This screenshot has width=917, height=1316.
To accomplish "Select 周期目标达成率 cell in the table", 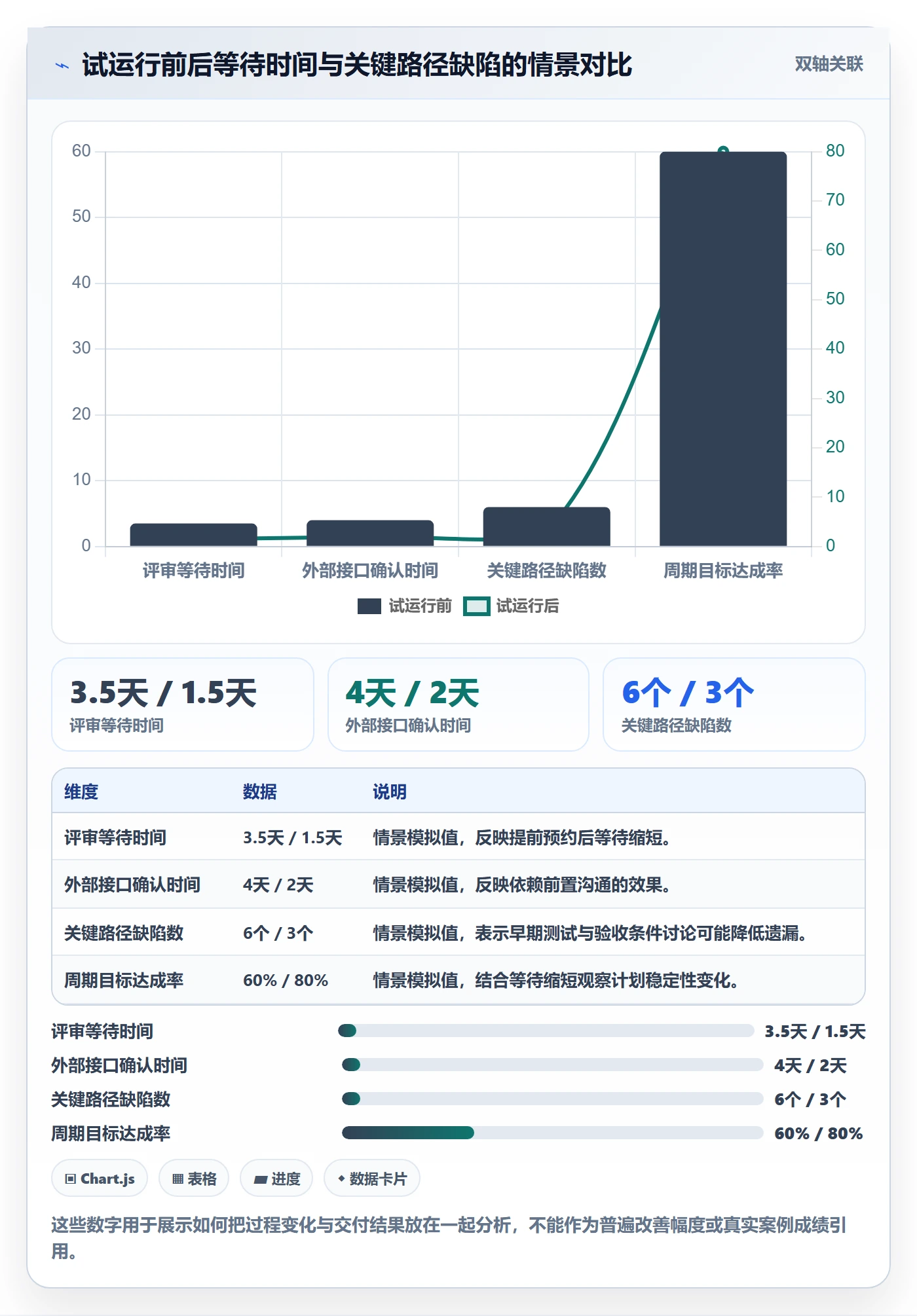I will pyautogui.click(x=124, y=980).
